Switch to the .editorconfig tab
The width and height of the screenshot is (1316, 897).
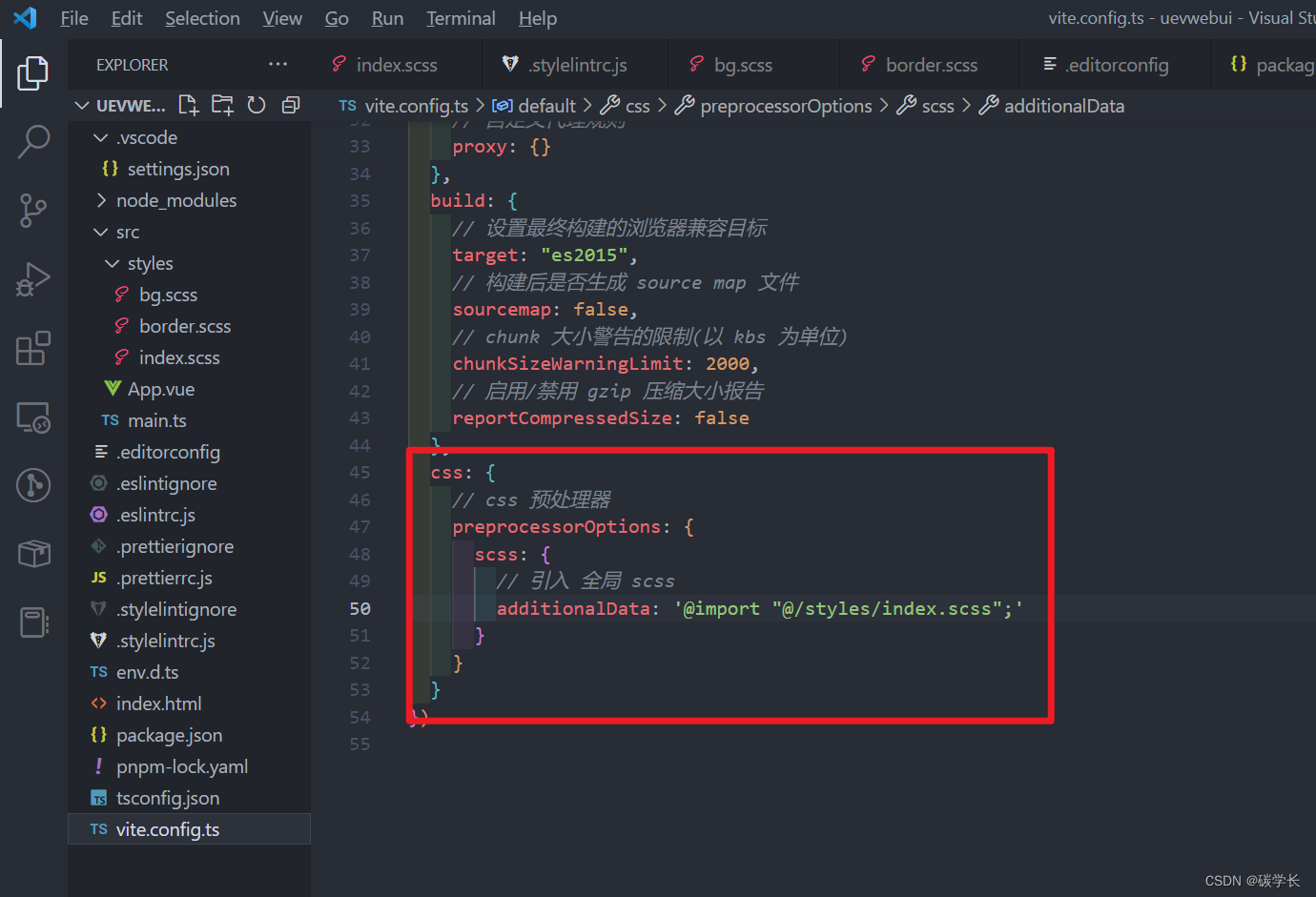coord(1116,65)
